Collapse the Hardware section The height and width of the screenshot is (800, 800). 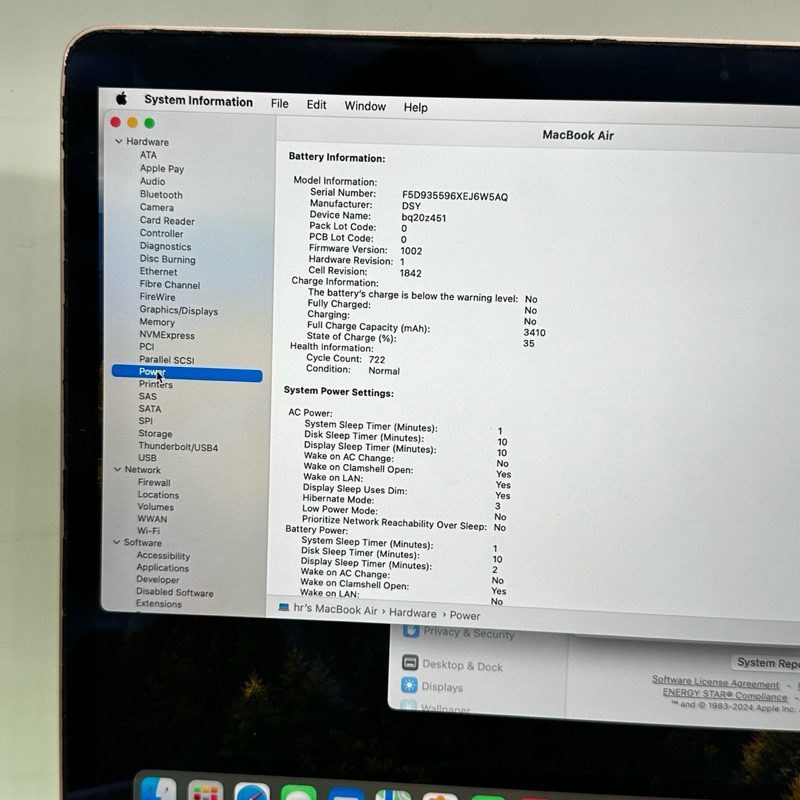click(119, 142)
